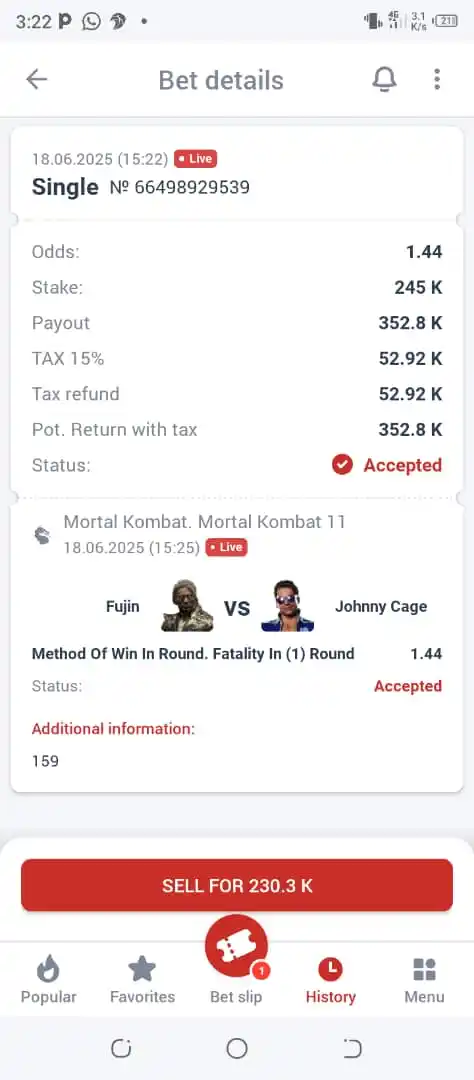Image resolution: width=474 pixels, height=1080 pixels.
Task: Tap the Android back navigation button
Action: pyautogui.click(x=352, y=1048)
